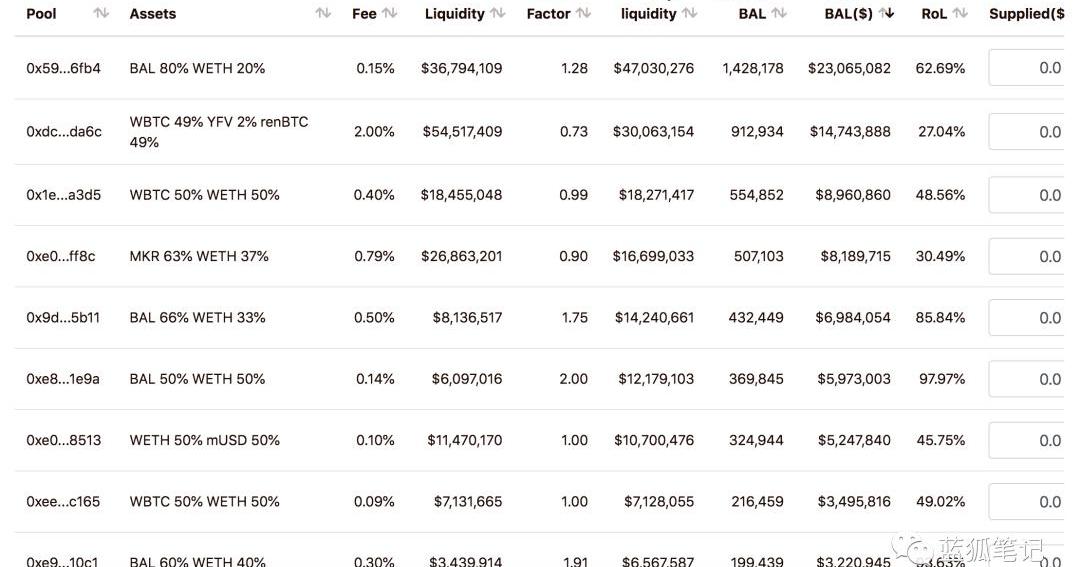Toggle the BAL($) descending sort arrow
This screenshot has height=567, width=1080.
886,14
